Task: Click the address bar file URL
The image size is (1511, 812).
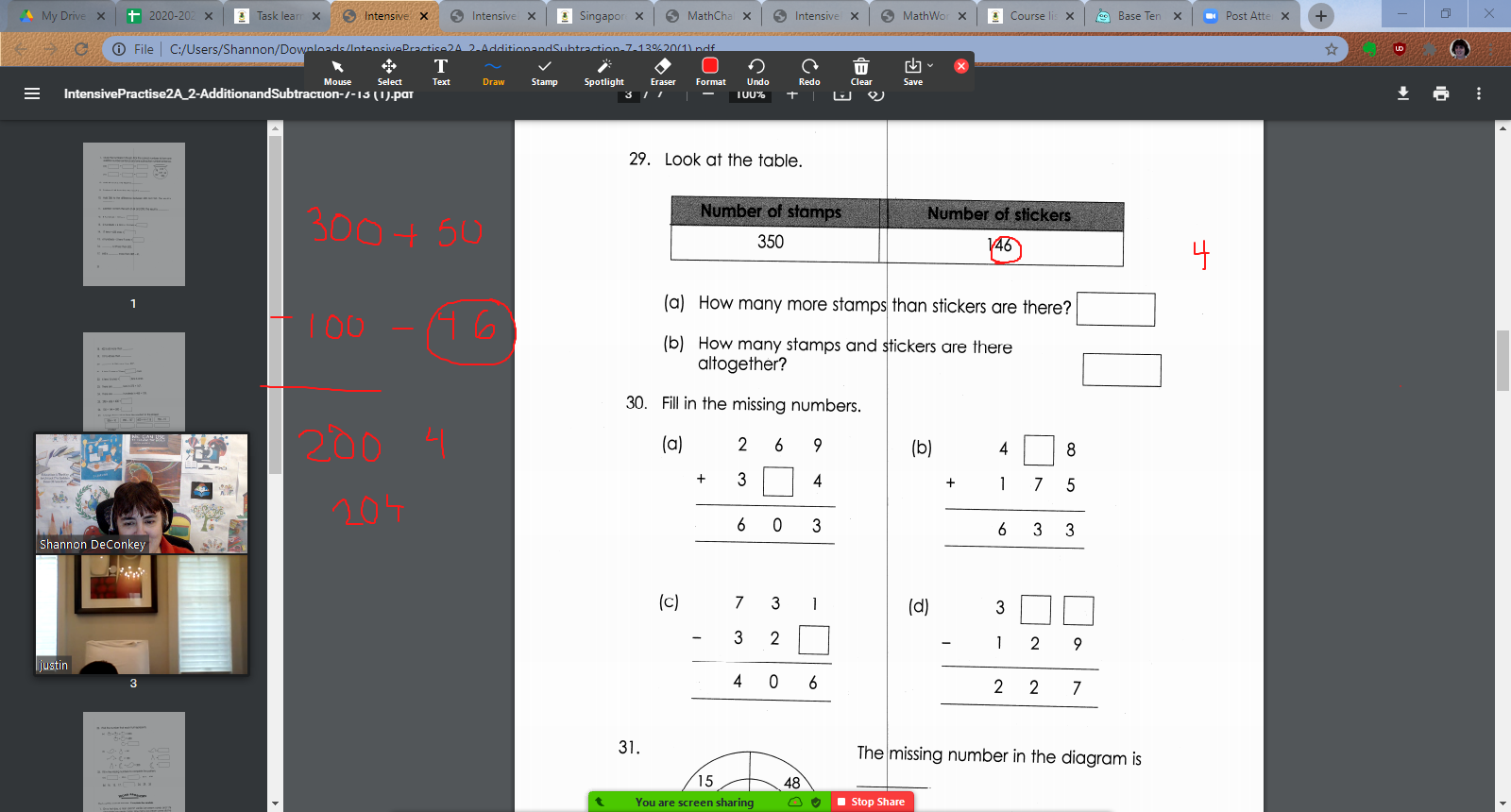Action: 442,49
